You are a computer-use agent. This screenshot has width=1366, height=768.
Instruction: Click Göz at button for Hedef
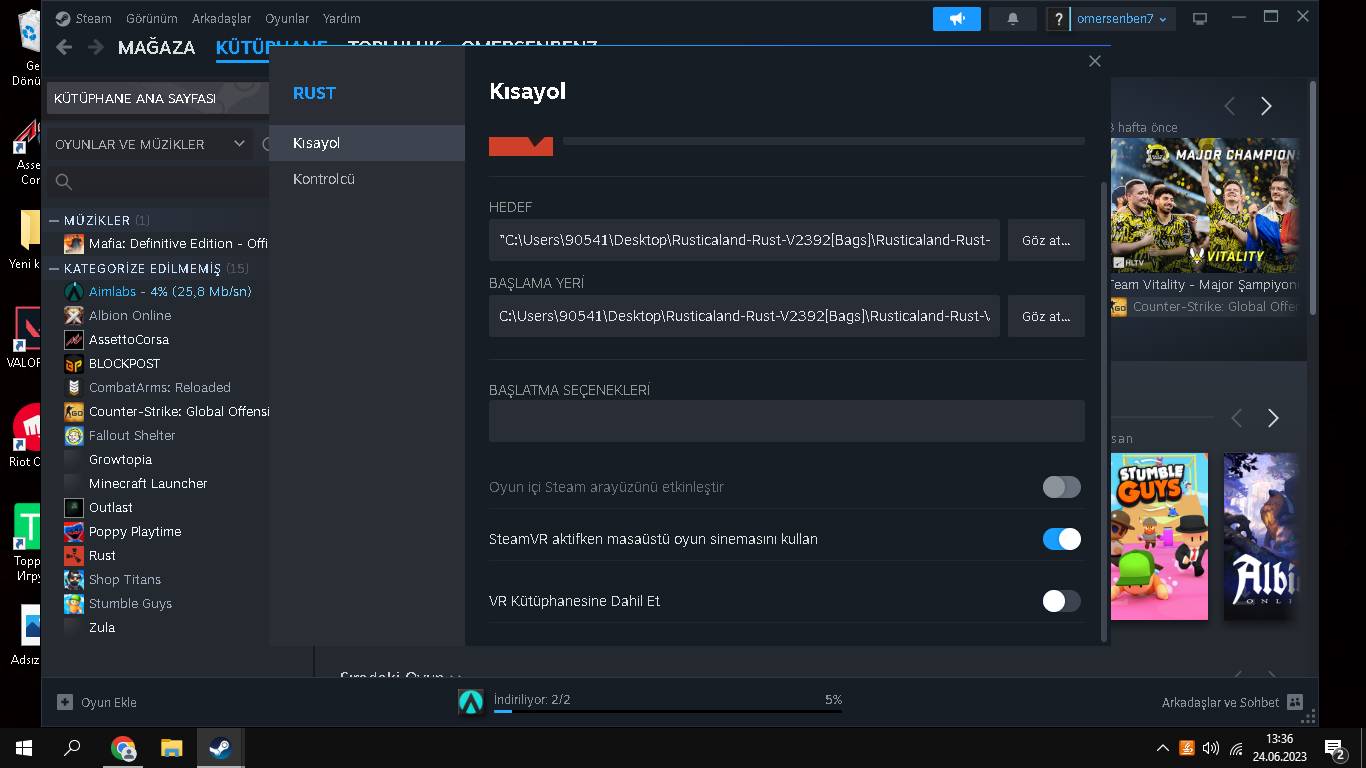1046,240
